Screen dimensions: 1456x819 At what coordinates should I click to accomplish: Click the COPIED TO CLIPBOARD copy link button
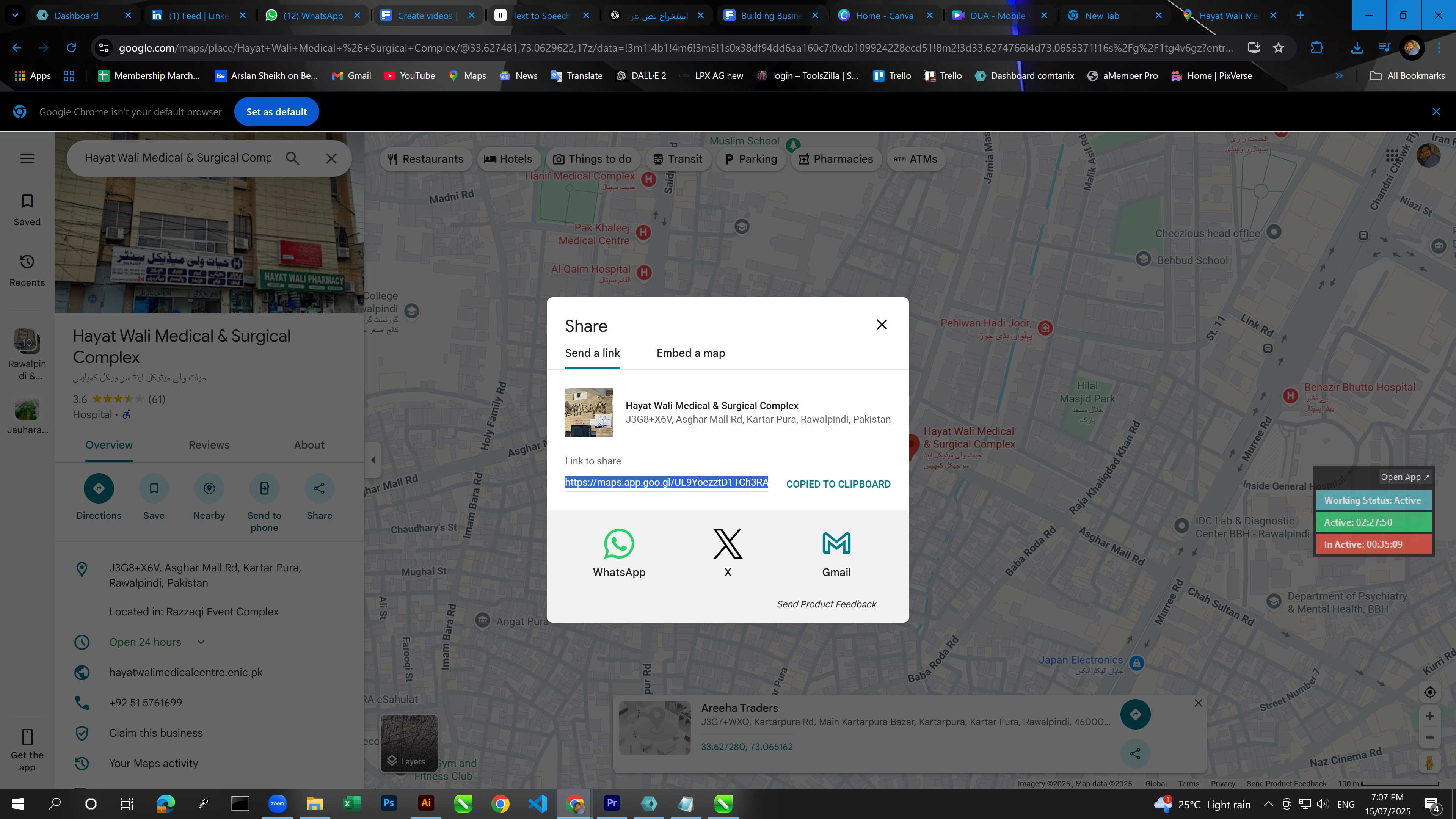(x=838, y=484)
